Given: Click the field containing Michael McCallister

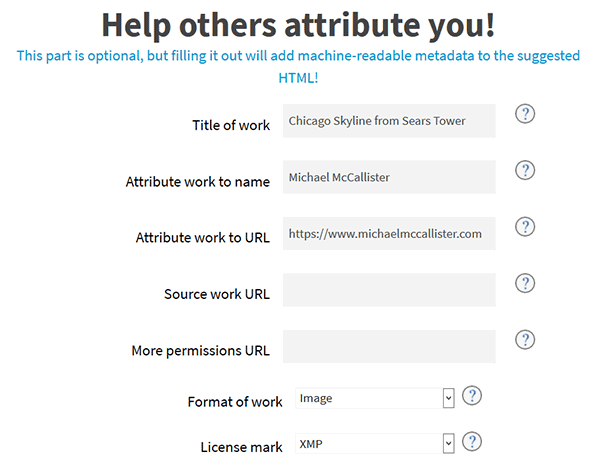Looking at the screenshot, I should (389, 177).
